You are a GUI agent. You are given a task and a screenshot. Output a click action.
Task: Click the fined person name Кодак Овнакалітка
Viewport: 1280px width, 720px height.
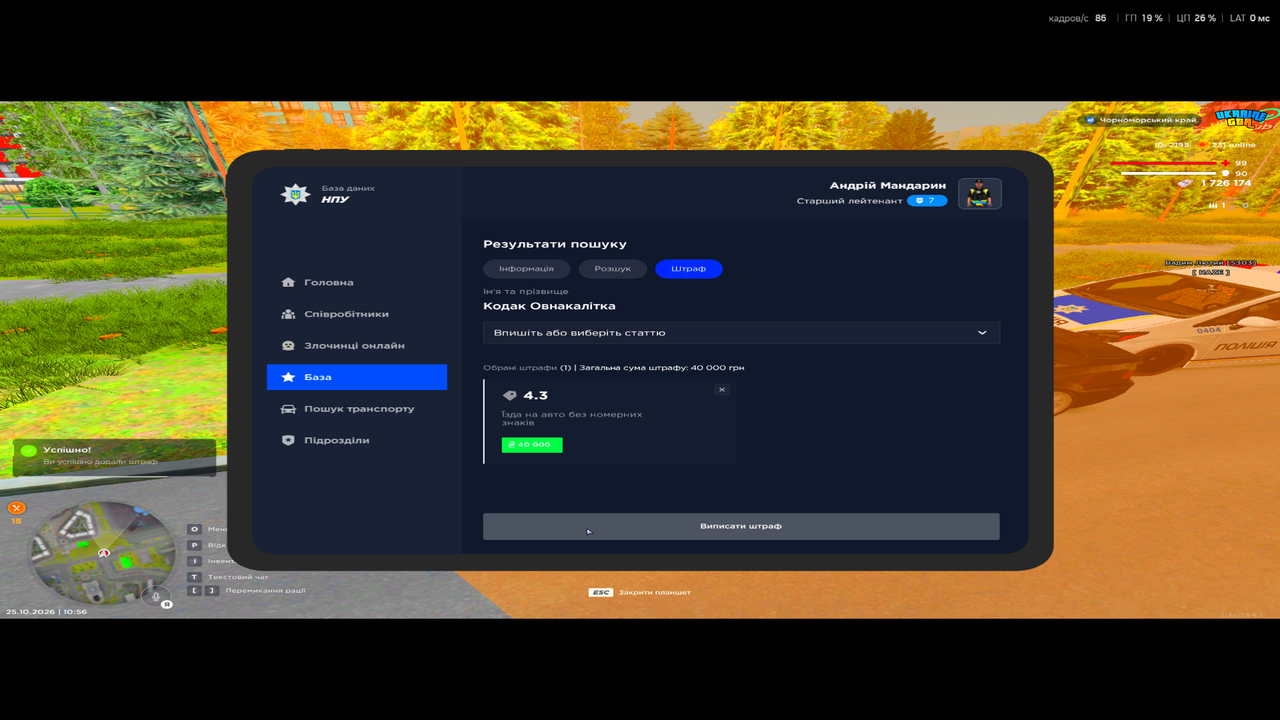550,306
